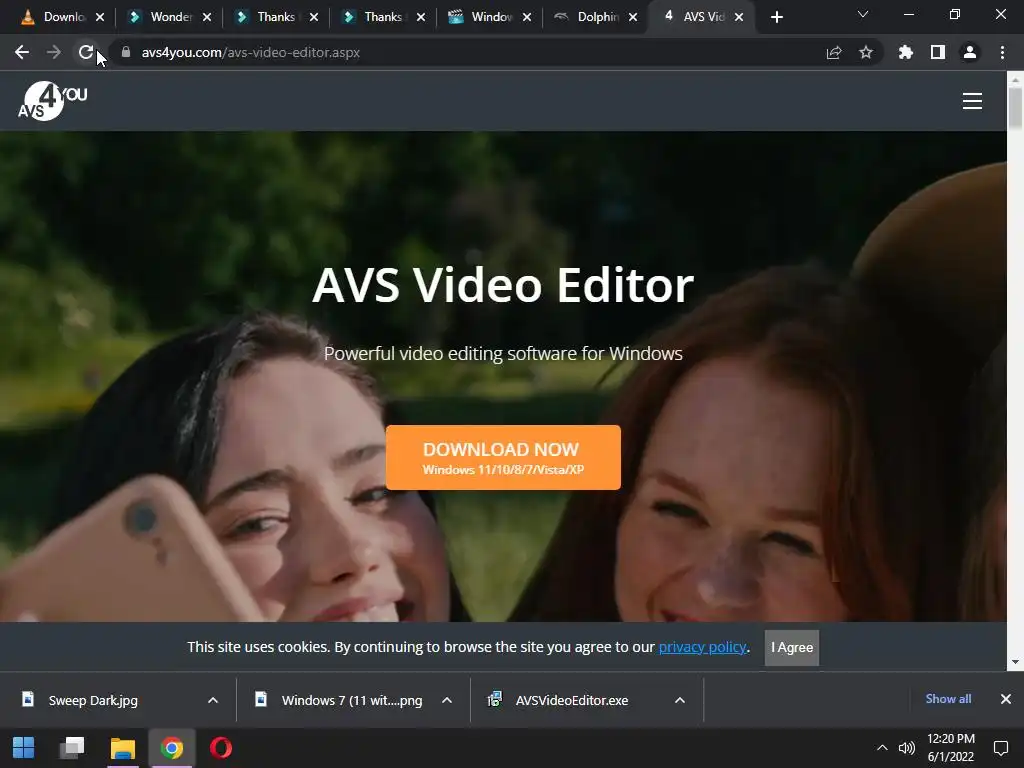Switch to the first Thanks tab

tap(269, 17)
